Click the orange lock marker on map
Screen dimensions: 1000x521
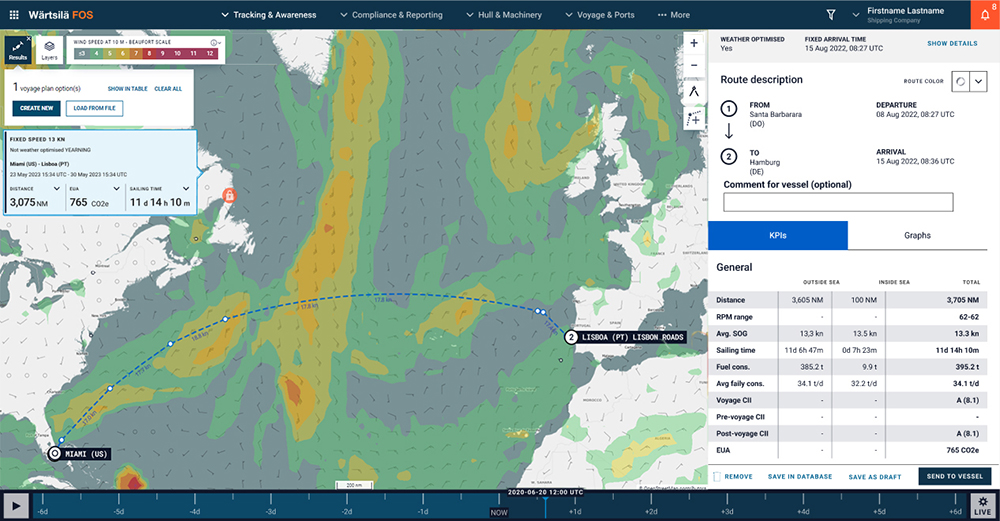pos(228,194)
